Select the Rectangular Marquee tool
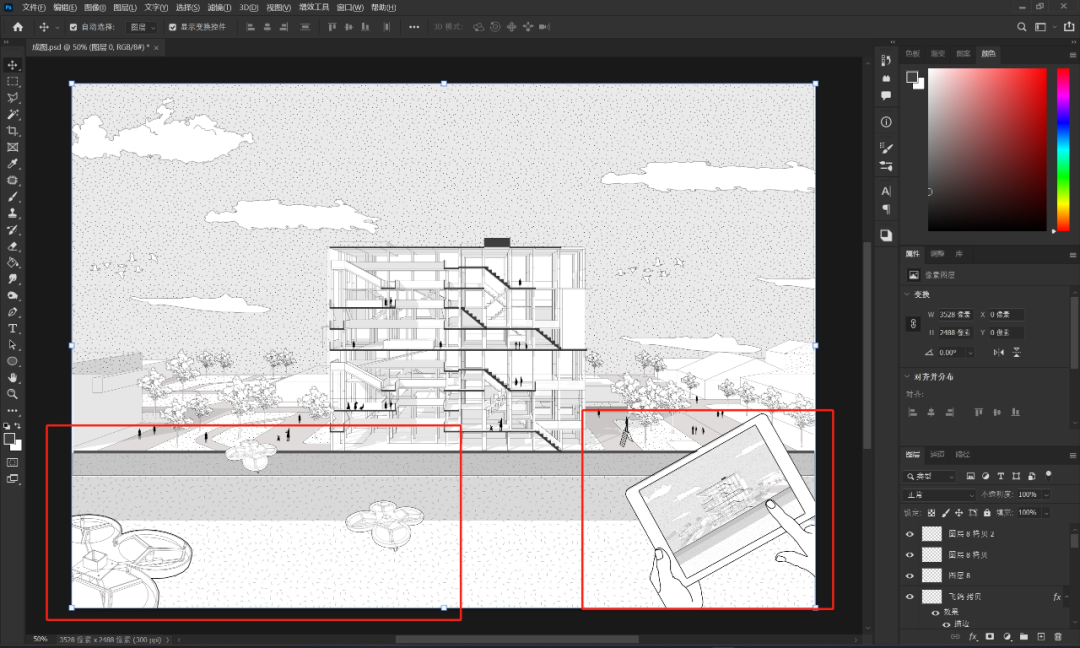1080x648 pixels. click(12, 81)
